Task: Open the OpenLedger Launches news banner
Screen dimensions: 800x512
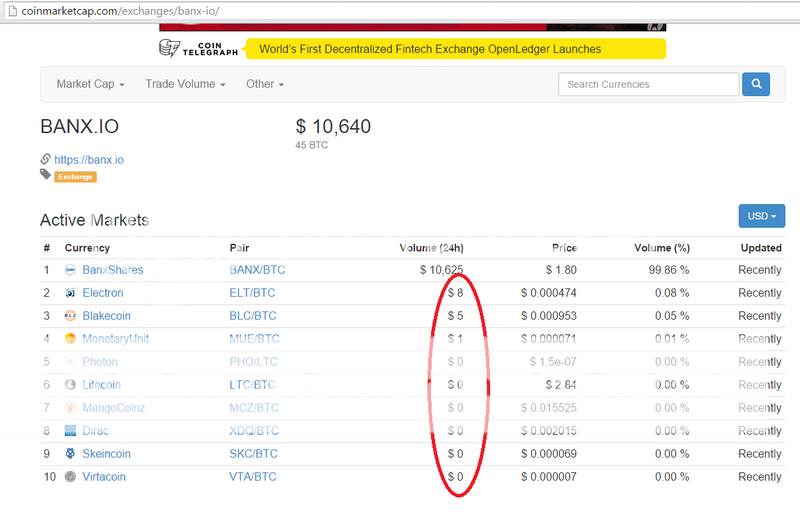Action: (x=455, y=49)
